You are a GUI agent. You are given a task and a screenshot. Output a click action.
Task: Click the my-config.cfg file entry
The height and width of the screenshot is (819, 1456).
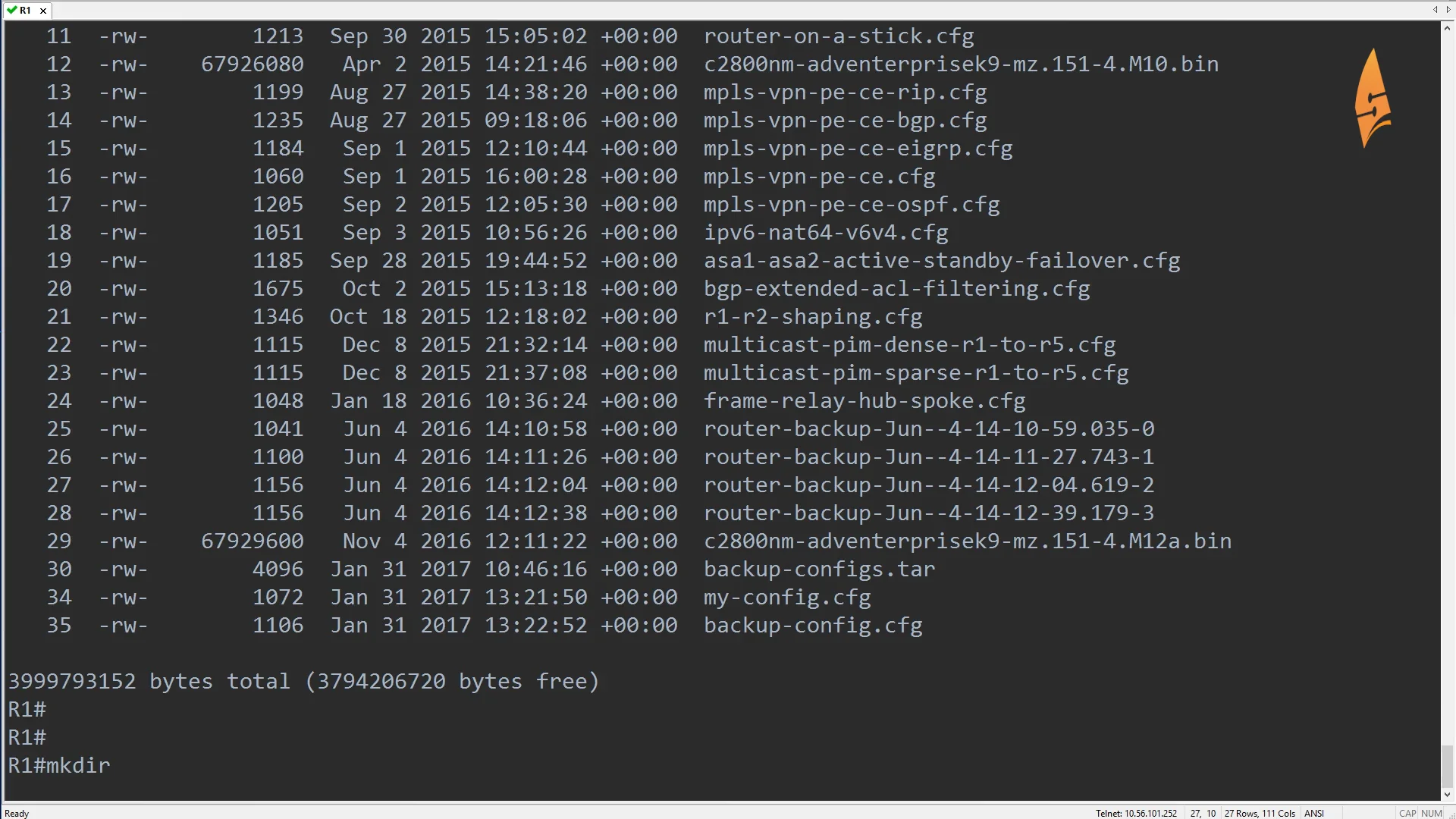[787, 597]
